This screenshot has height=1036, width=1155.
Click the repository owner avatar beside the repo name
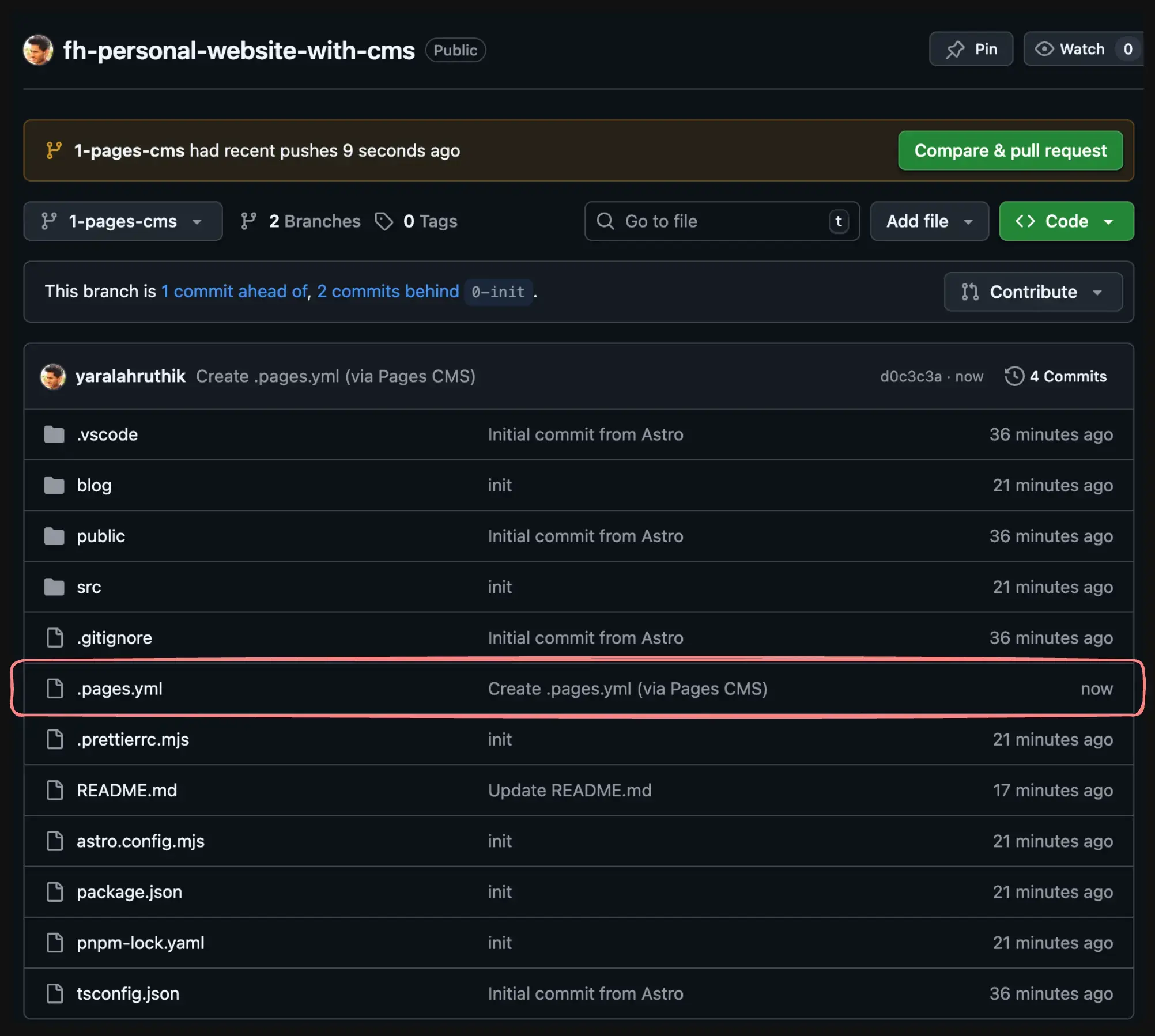coord(37,50)
